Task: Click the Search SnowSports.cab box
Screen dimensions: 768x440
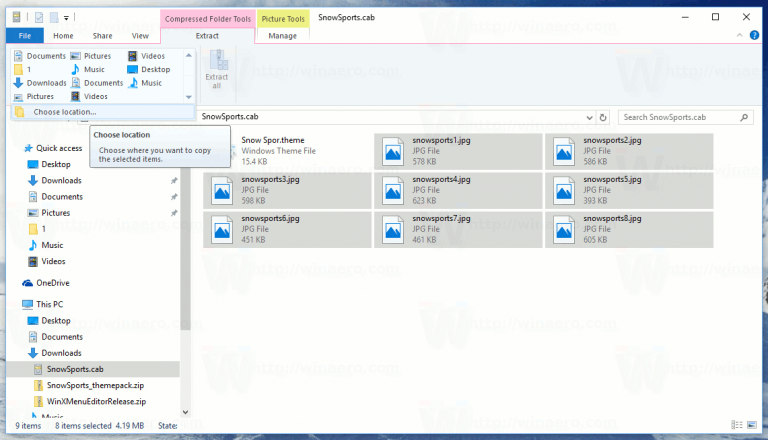Action: [685, 117]
